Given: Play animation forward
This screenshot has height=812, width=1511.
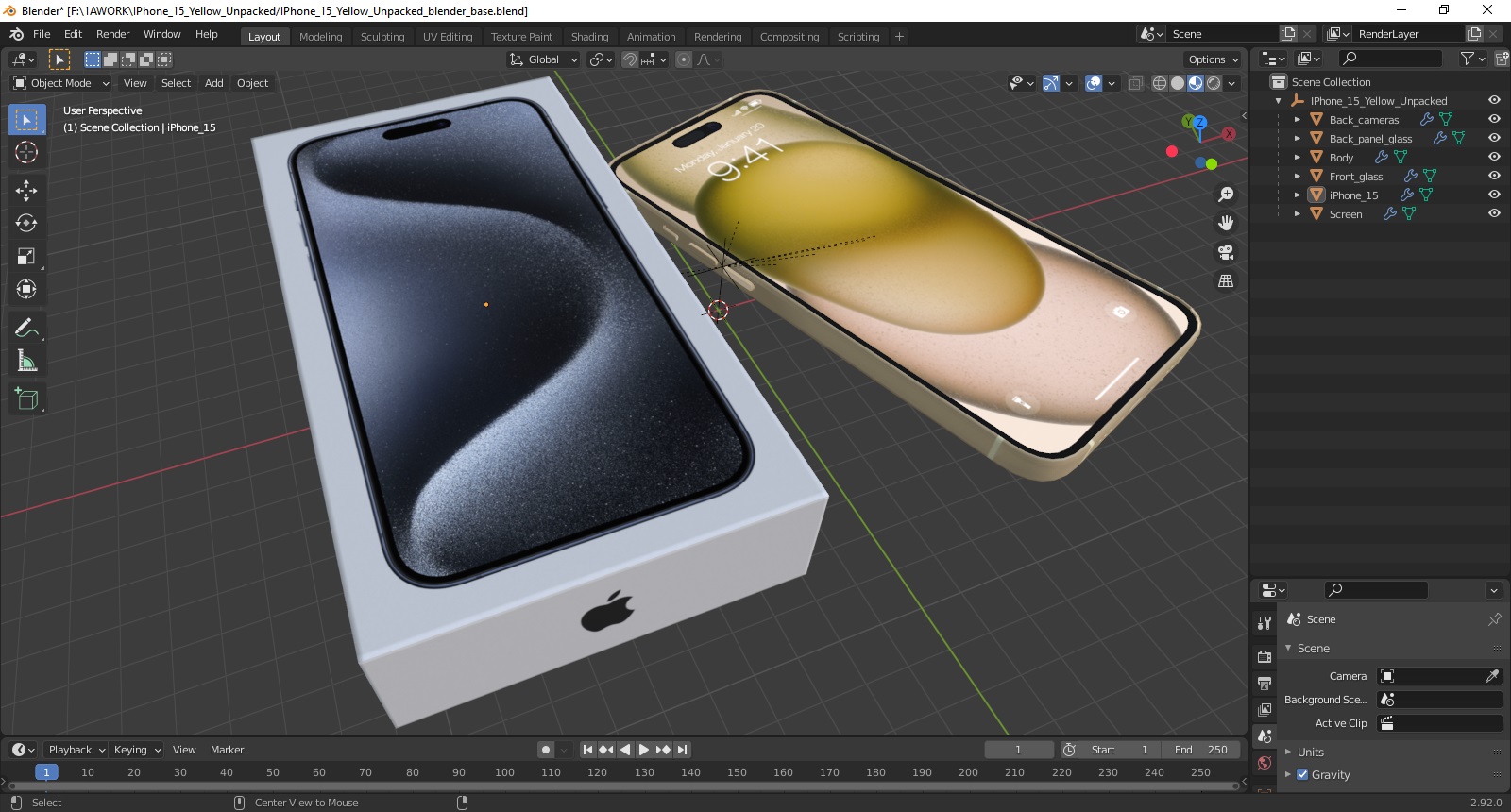Looking at the screenshot, I should (644, 750).
